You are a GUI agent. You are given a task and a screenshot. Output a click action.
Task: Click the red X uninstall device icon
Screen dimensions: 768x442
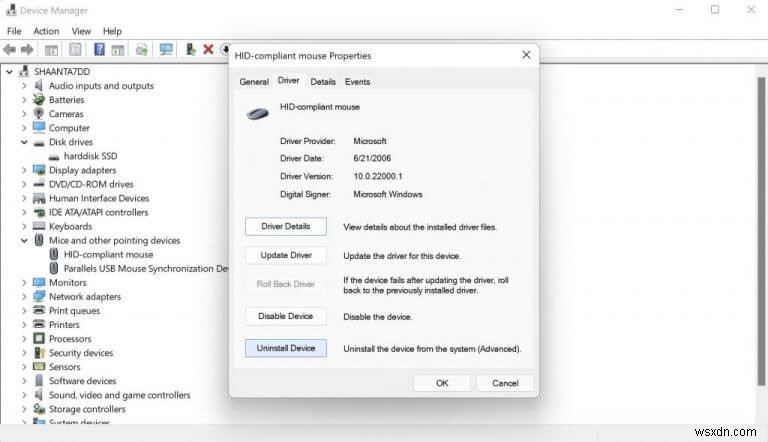click(x=208, y=49)
